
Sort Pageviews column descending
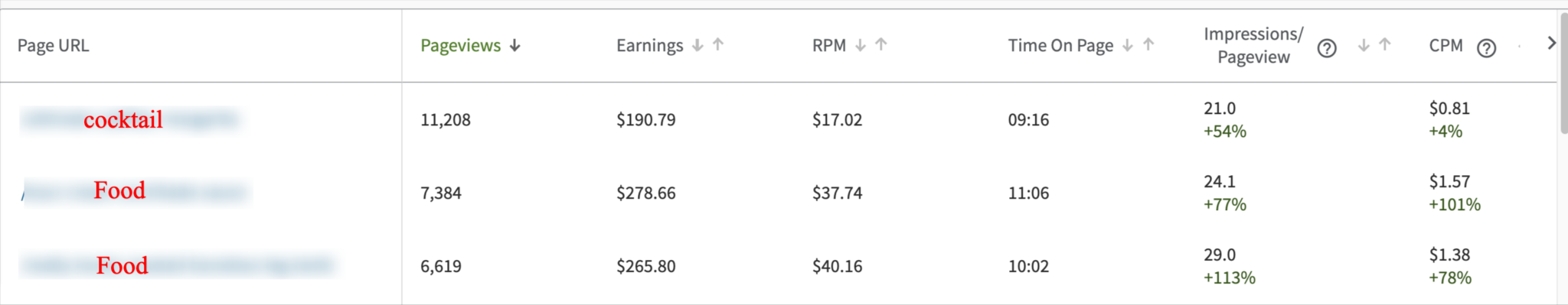click(x=515, y=46)
